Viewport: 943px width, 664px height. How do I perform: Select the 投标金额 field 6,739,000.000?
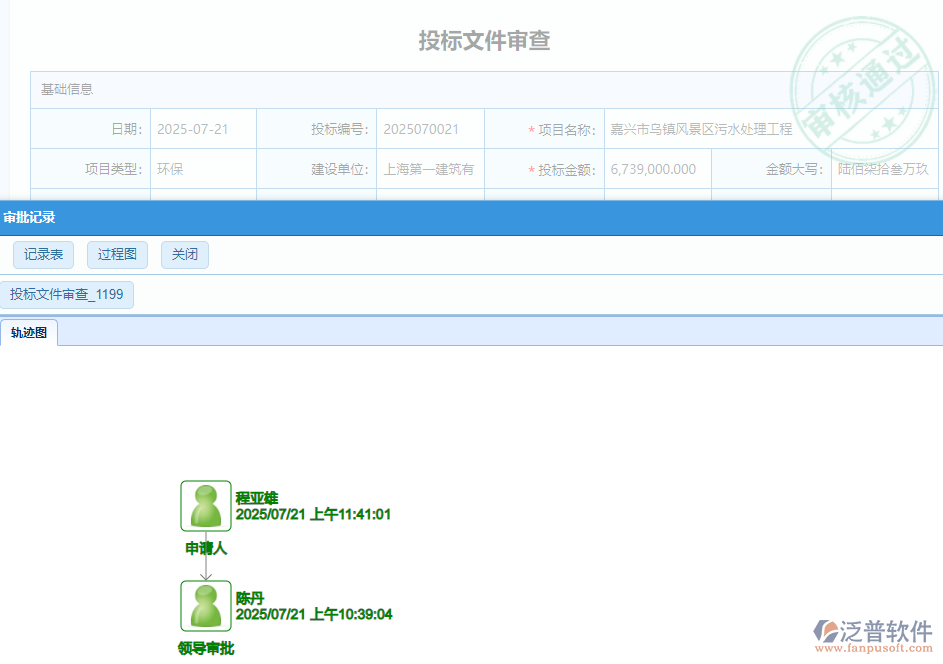tap(657, 169)
